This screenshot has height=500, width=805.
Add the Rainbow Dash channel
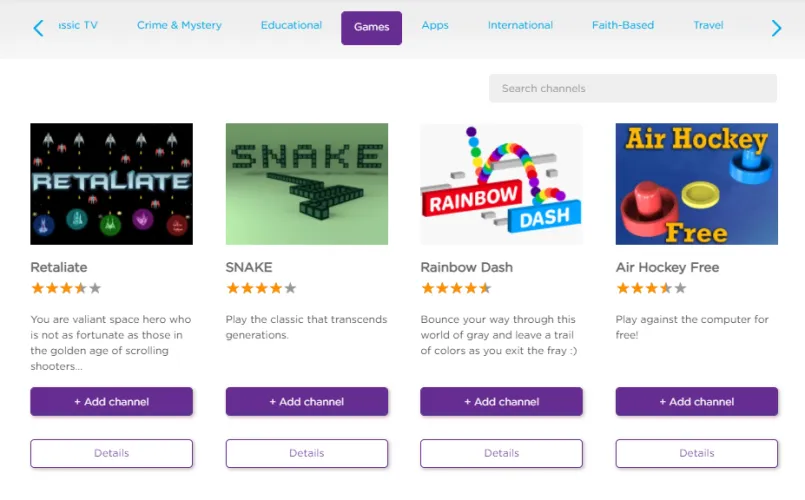click(501, 402)
